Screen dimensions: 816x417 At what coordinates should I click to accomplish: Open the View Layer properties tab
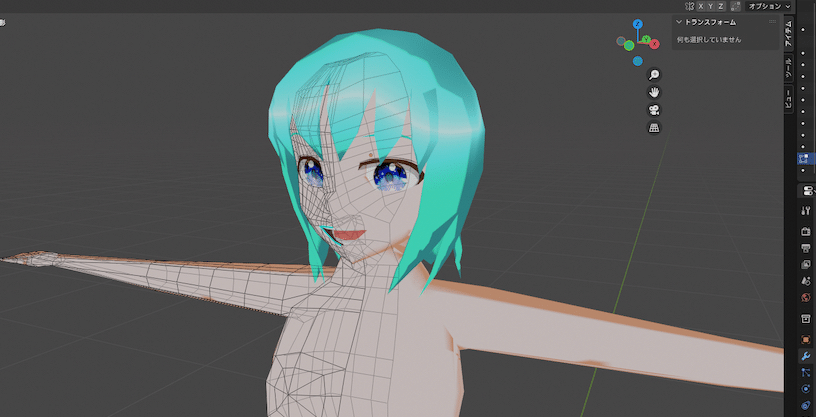point(806,264)
